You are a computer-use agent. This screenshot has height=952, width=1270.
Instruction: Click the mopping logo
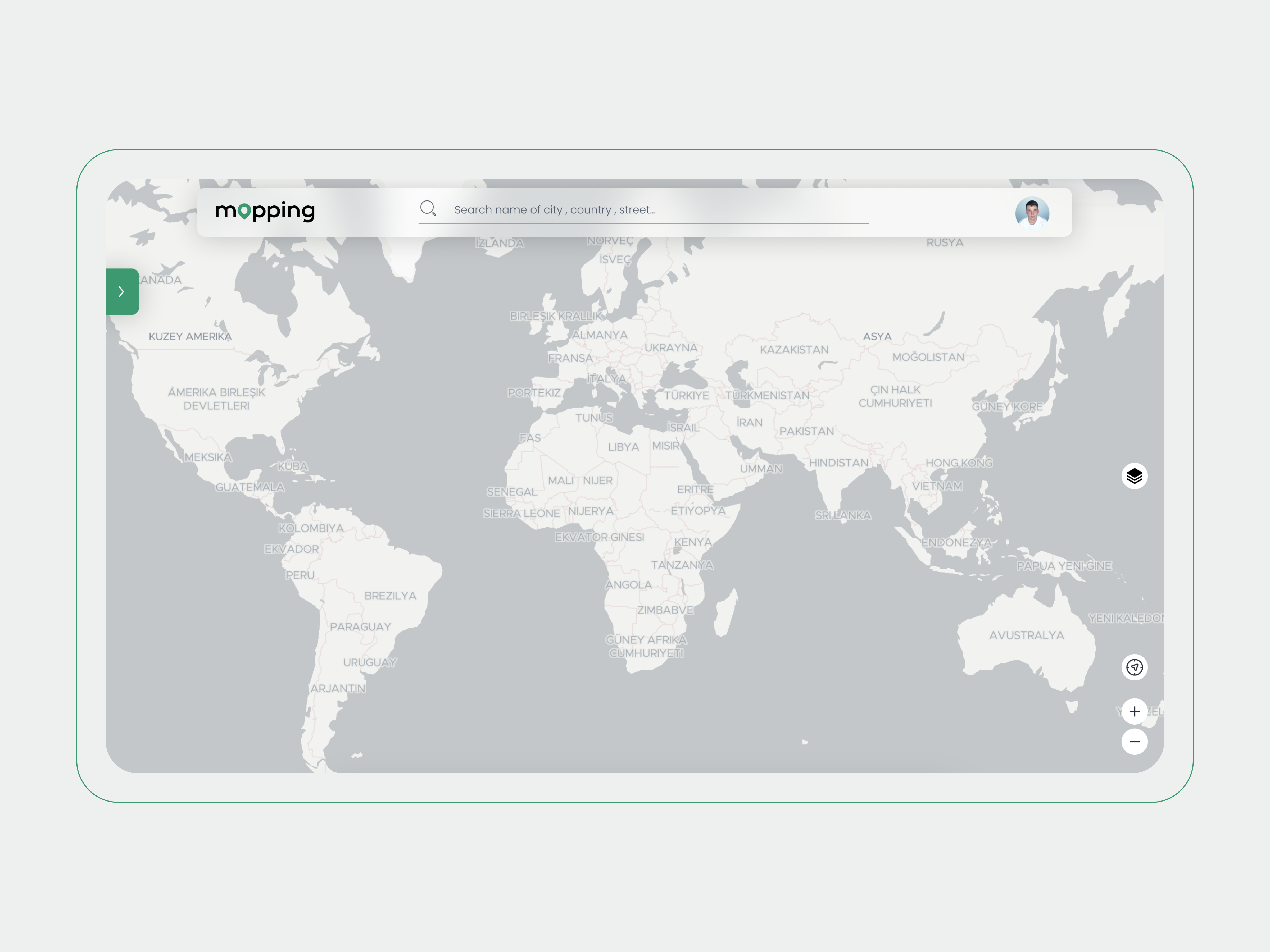(x=266, y=211)
